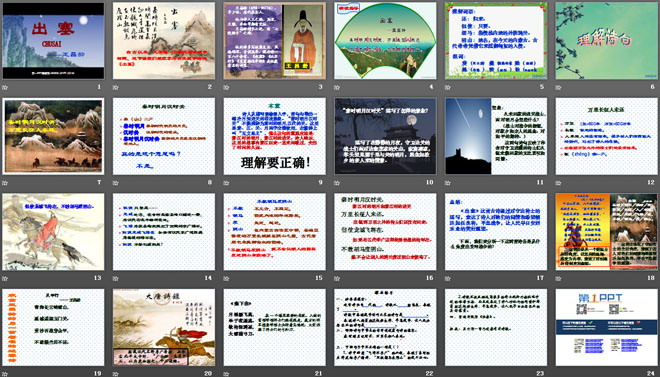660x377 pixels.
Task: Select slide 17 summary text thumbnail
Action: pos(496,232)
